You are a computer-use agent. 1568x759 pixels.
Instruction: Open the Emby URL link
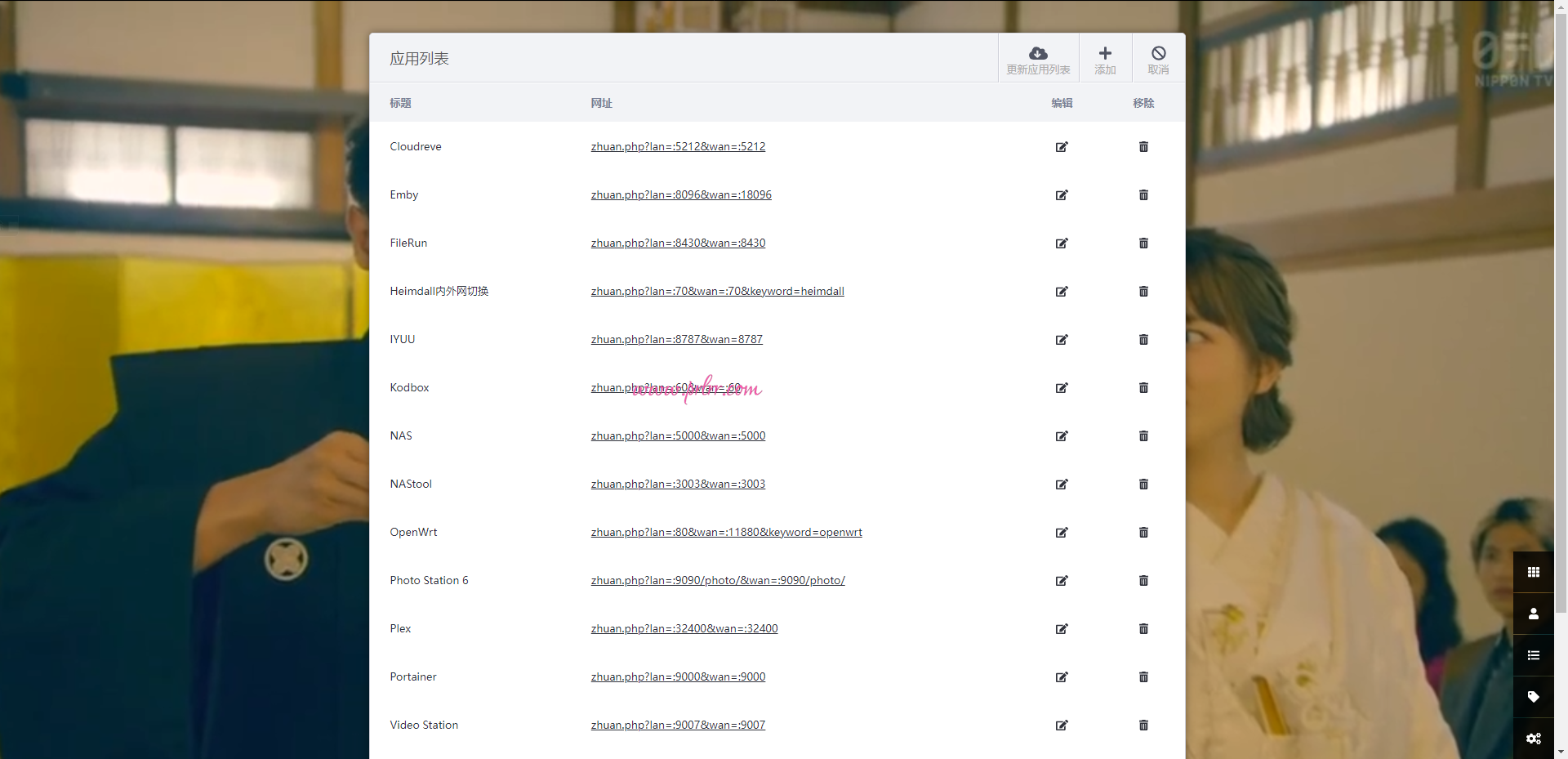[681, 195]
